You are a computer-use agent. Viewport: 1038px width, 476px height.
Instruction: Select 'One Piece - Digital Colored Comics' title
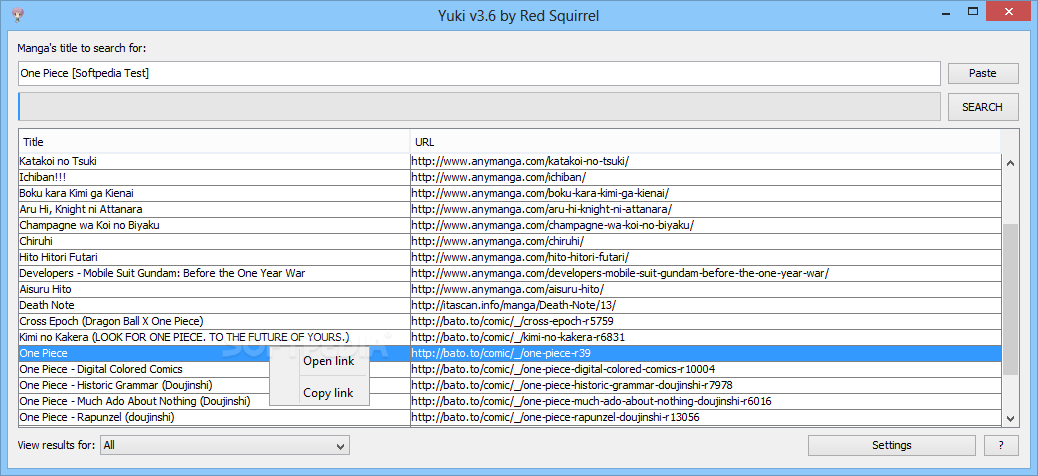click(101, 369)
